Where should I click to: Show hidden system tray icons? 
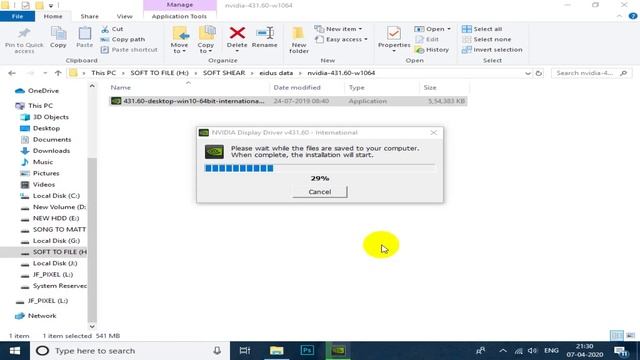[x=503, y=351]
